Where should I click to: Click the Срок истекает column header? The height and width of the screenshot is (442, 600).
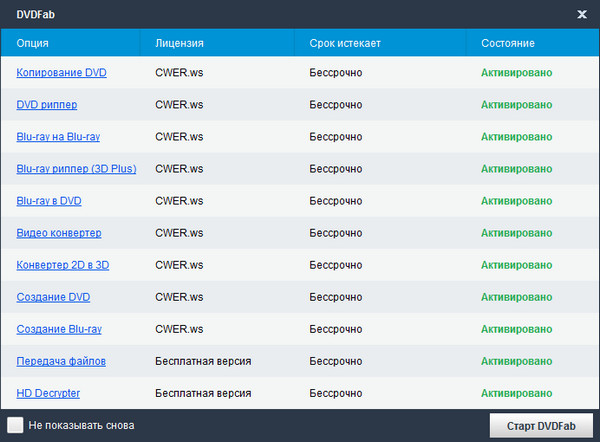tap(345, 44)
